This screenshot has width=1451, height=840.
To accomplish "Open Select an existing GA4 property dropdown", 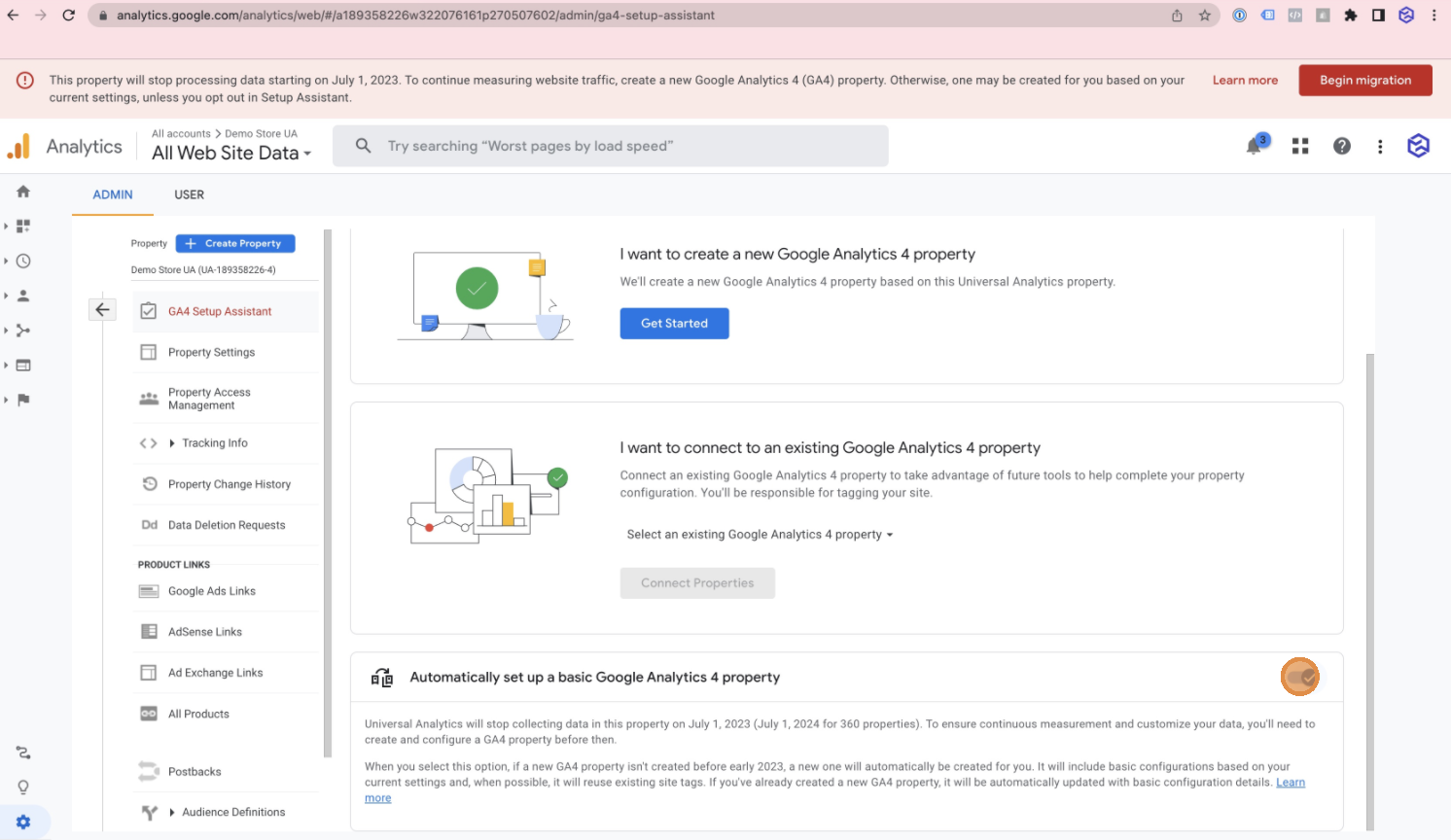I will click(760, 535).
